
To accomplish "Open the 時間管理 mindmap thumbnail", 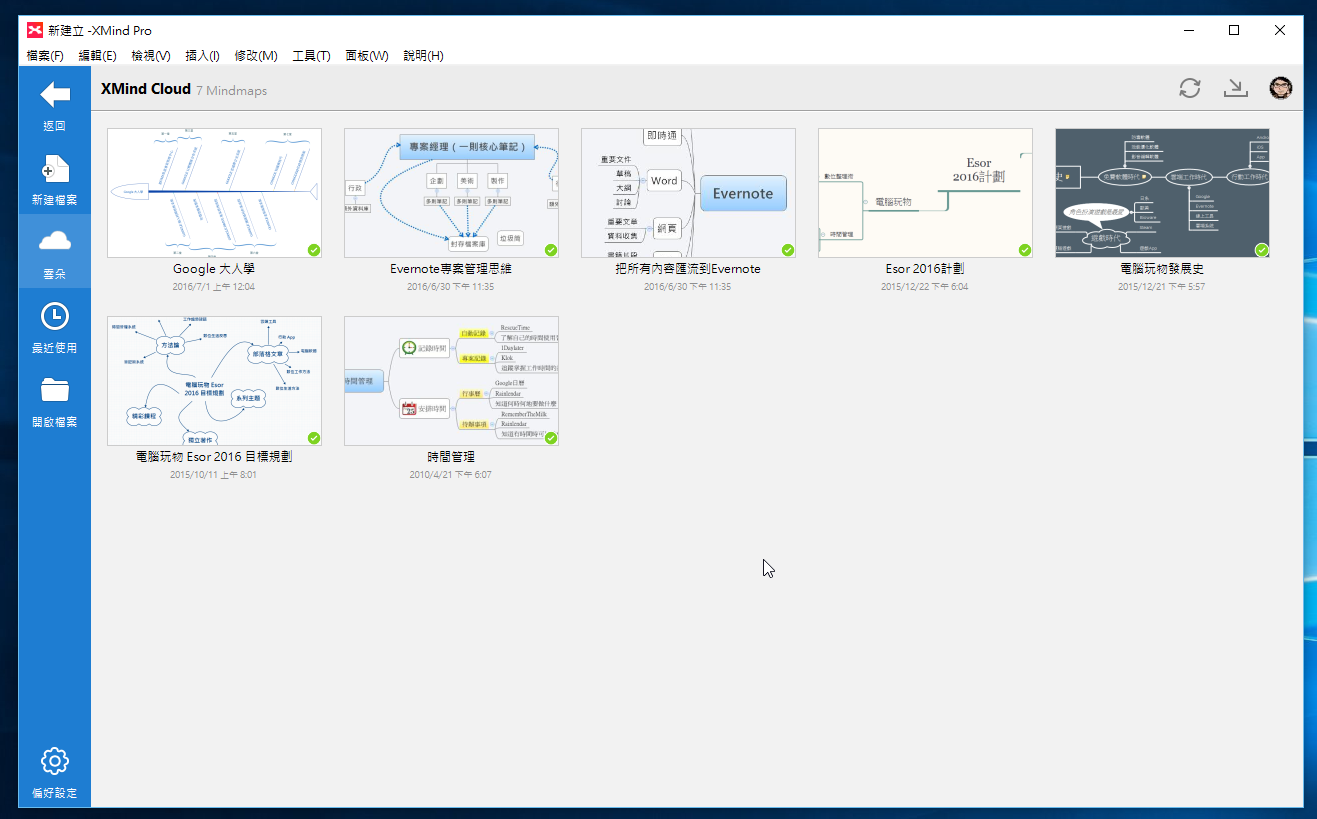I will click(x=451, y=381).
